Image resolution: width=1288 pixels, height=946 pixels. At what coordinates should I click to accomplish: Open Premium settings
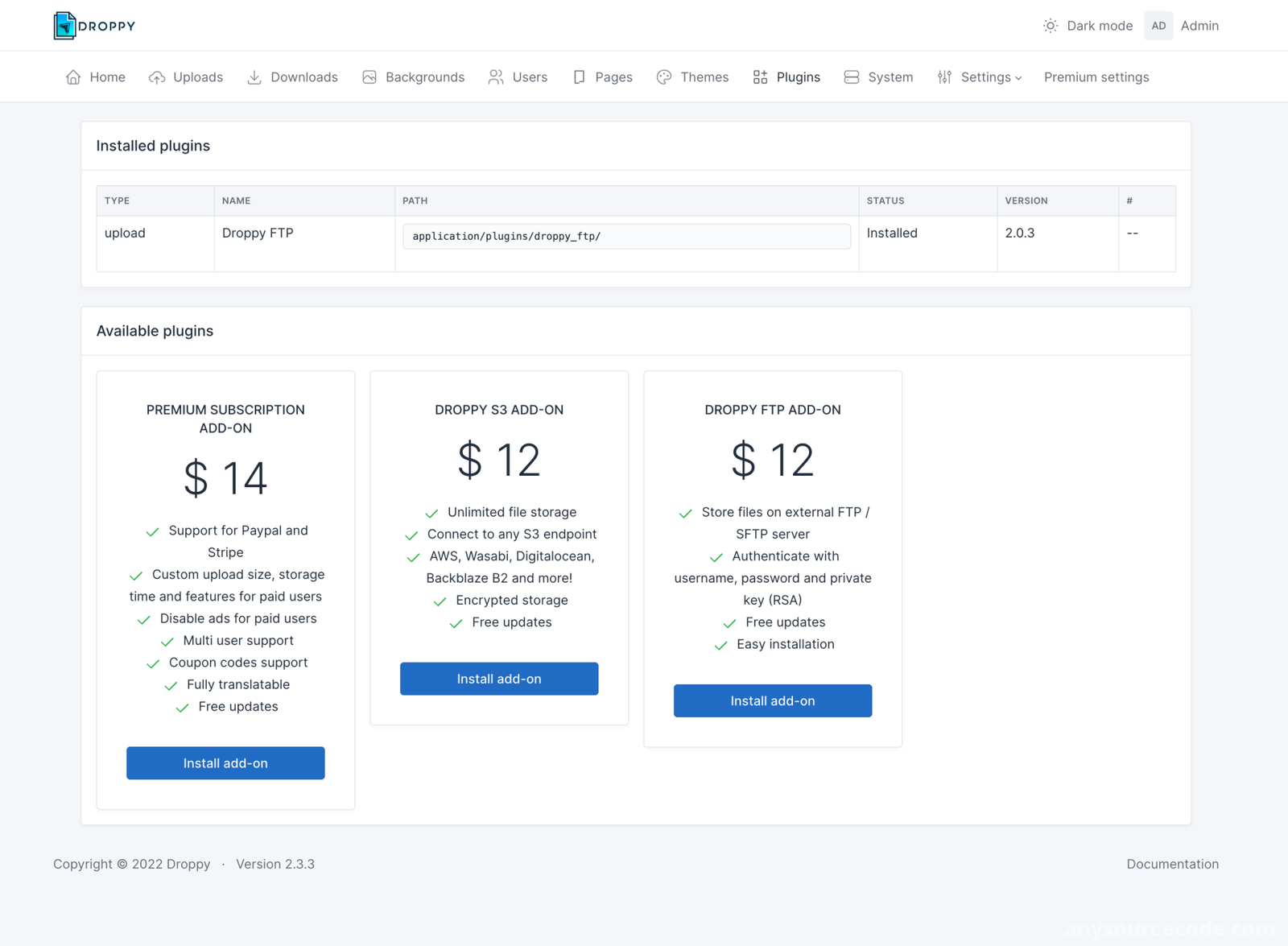tap(1096, 77)
